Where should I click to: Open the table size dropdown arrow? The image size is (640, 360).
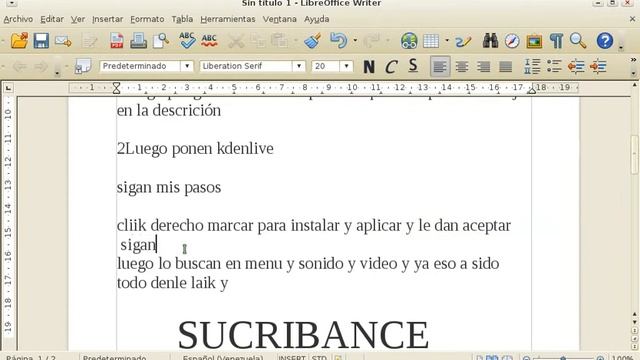[447, 40]
